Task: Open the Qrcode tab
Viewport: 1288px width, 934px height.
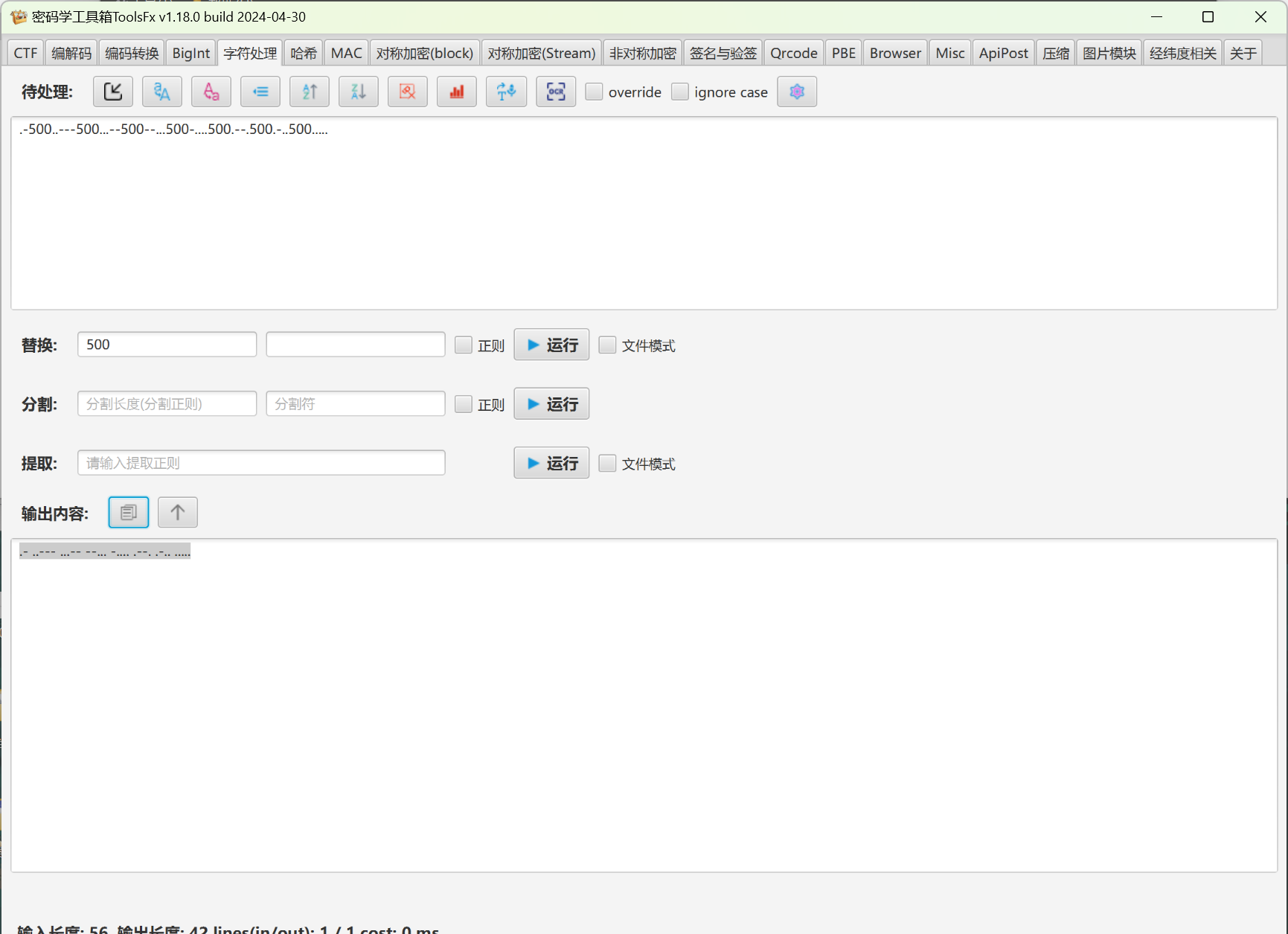Action: (793, 53)
